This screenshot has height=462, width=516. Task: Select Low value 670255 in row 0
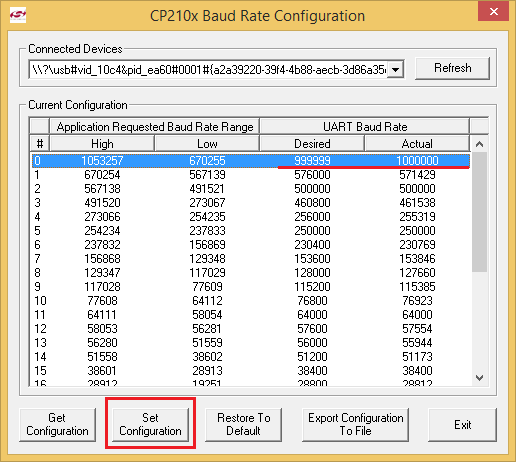click(207, 161)
